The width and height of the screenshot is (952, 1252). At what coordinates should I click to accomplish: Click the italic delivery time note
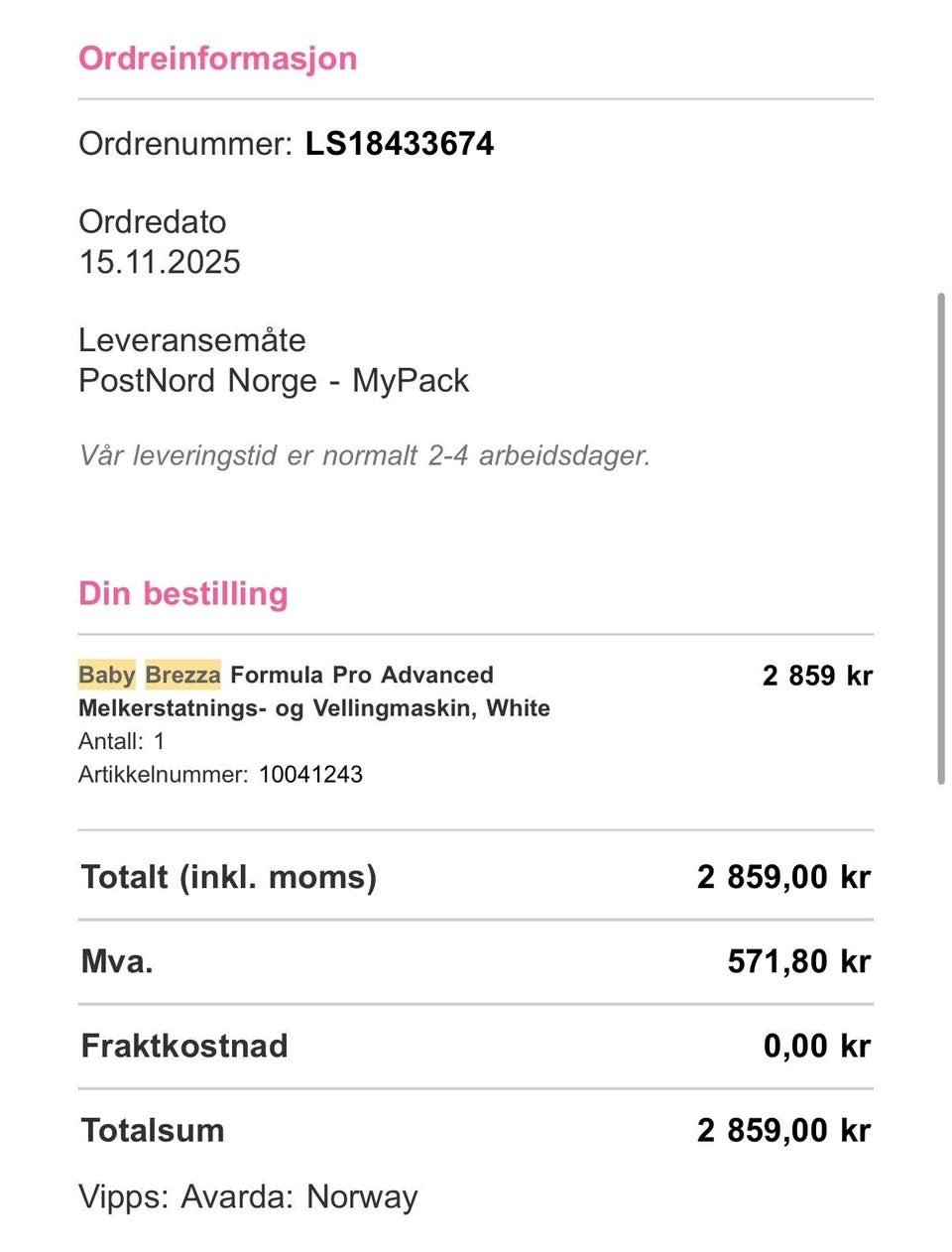(x=364, y=455)
